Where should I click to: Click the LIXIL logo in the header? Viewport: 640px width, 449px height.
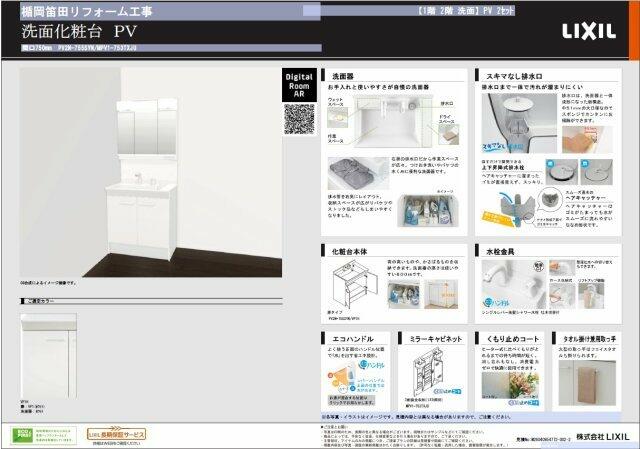pyautogui.click(x=589, y=31)
